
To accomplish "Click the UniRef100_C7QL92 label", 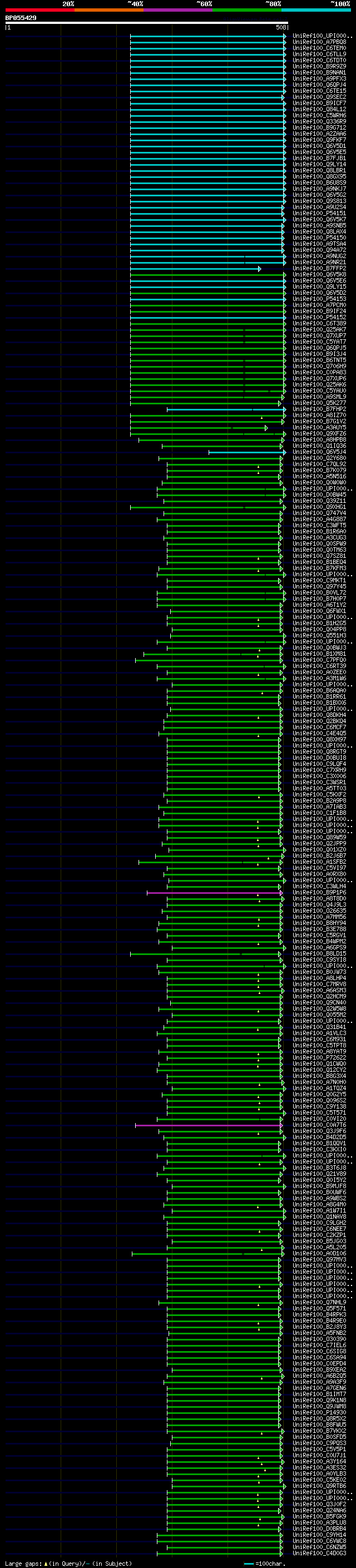I will (319, 464).
